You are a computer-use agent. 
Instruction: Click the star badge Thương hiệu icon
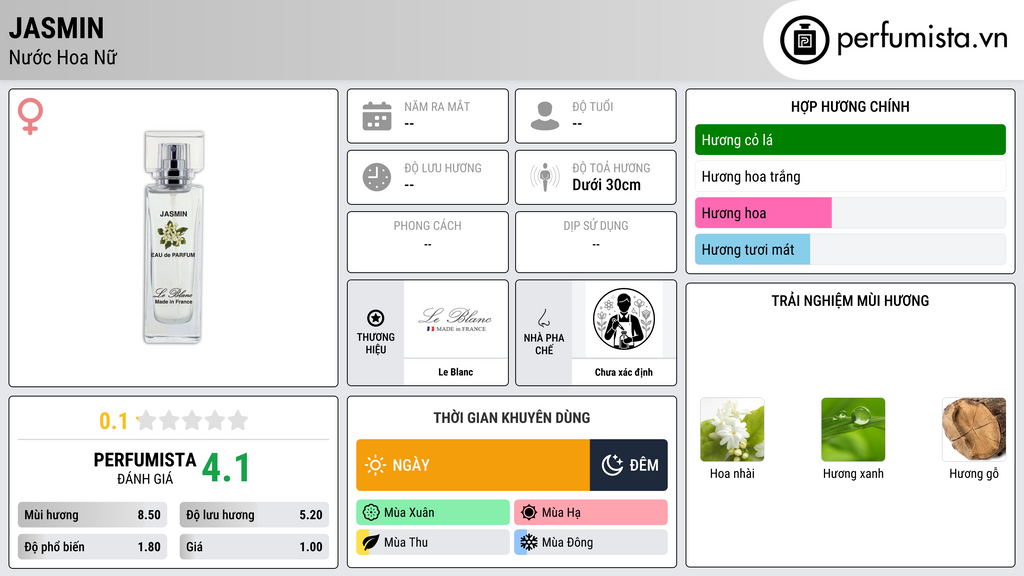[x=376, y=318]
